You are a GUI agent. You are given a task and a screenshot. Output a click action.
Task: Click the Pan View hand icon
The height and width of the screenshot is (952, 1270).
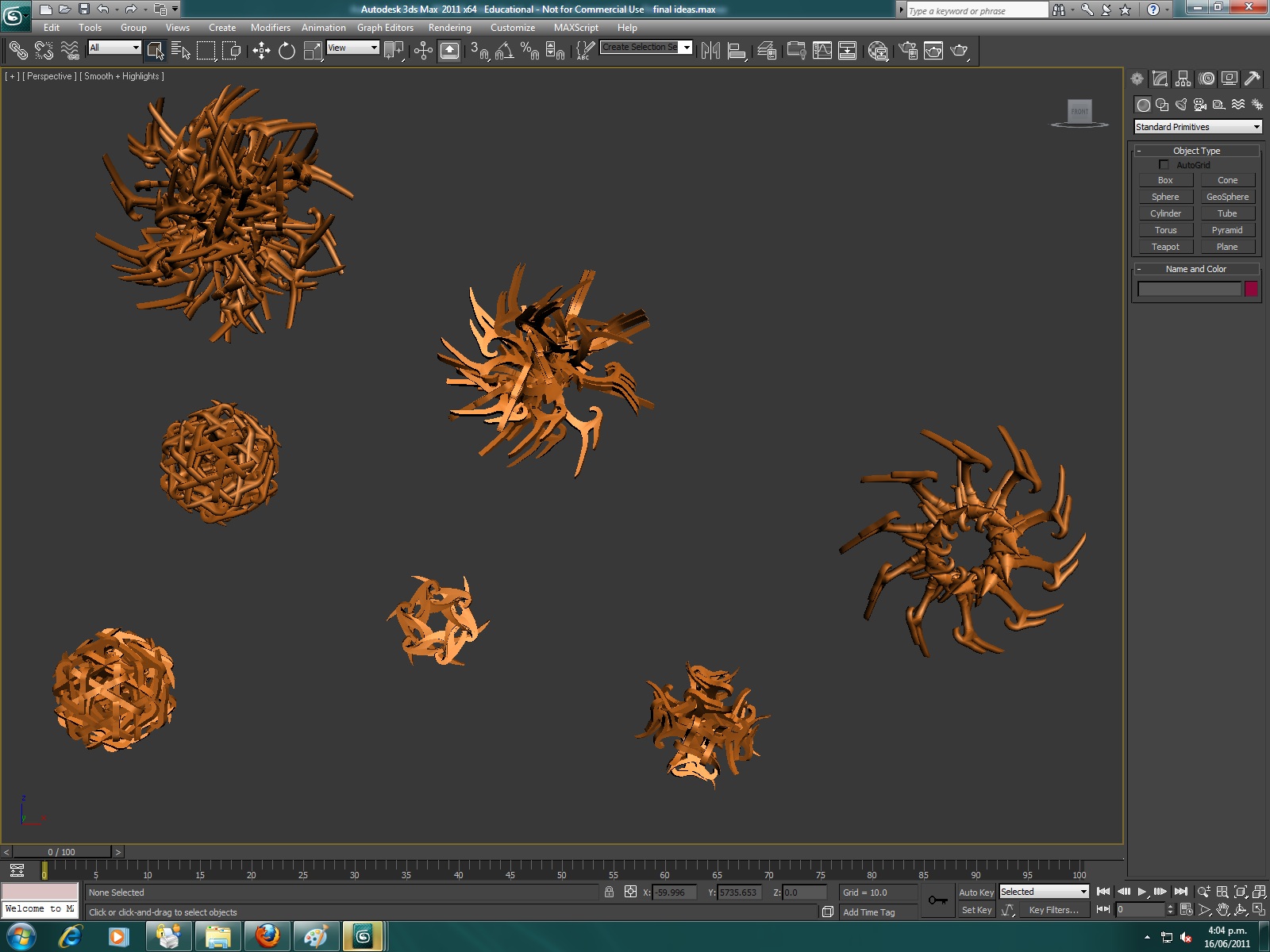click(x=1223, y=910)
